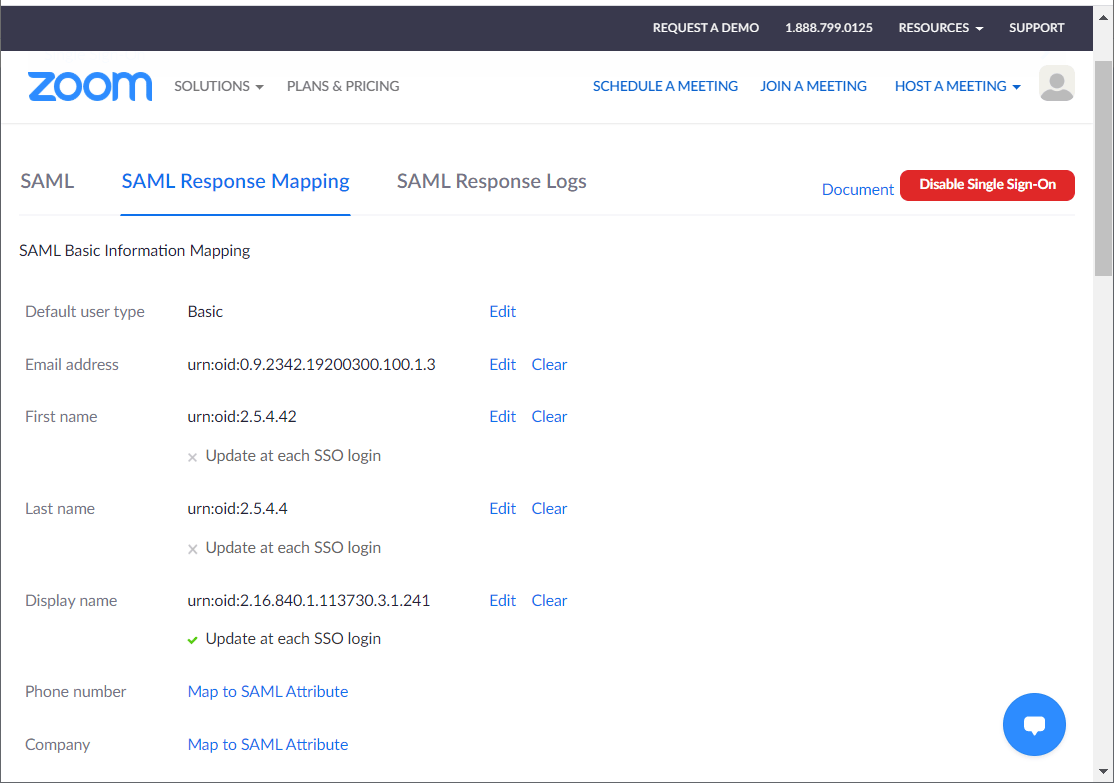Open the SAML Response Logs tab
Image resolution: width=1114 pixels, height=783 pixels.
(x=491, y=181)
